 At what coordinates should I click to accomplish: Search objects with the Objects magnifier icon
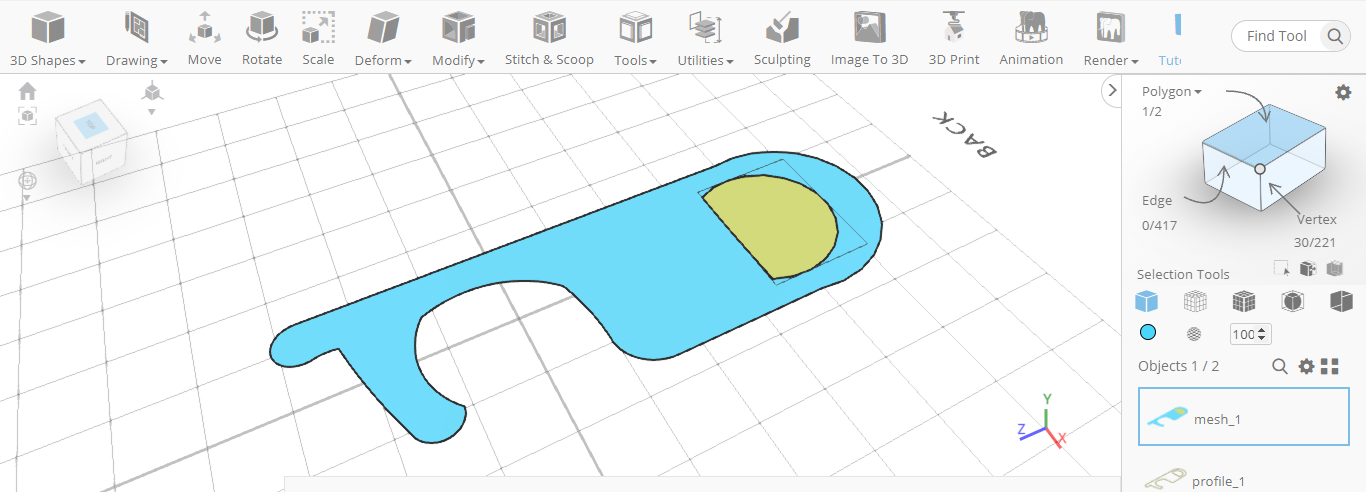pos(1279,366)
